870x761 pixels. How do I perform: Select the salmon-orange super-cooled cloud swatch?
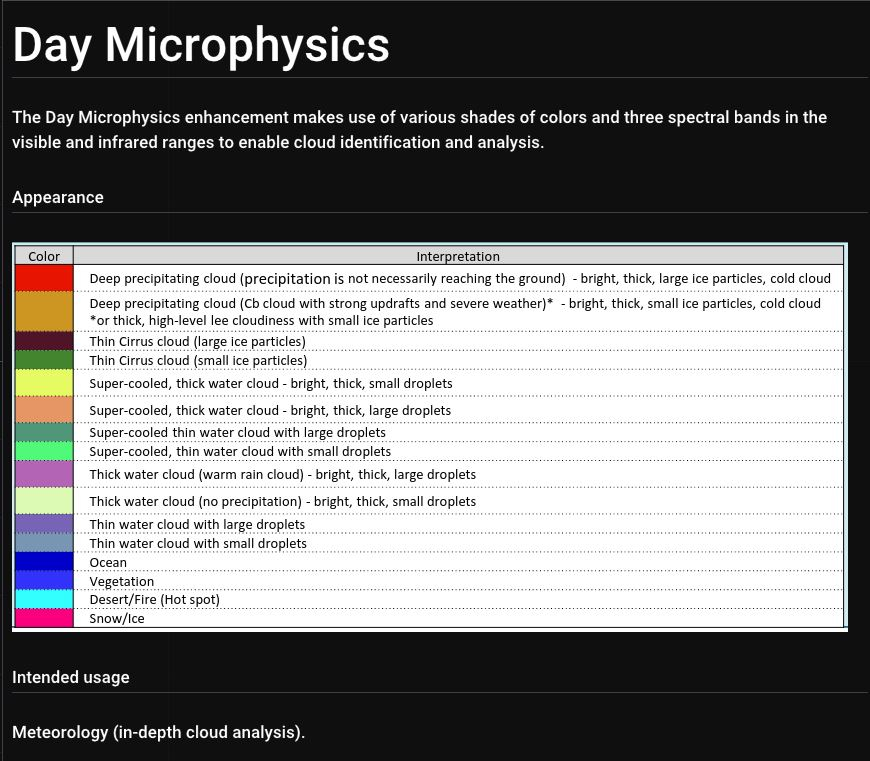tap(44, 410)
